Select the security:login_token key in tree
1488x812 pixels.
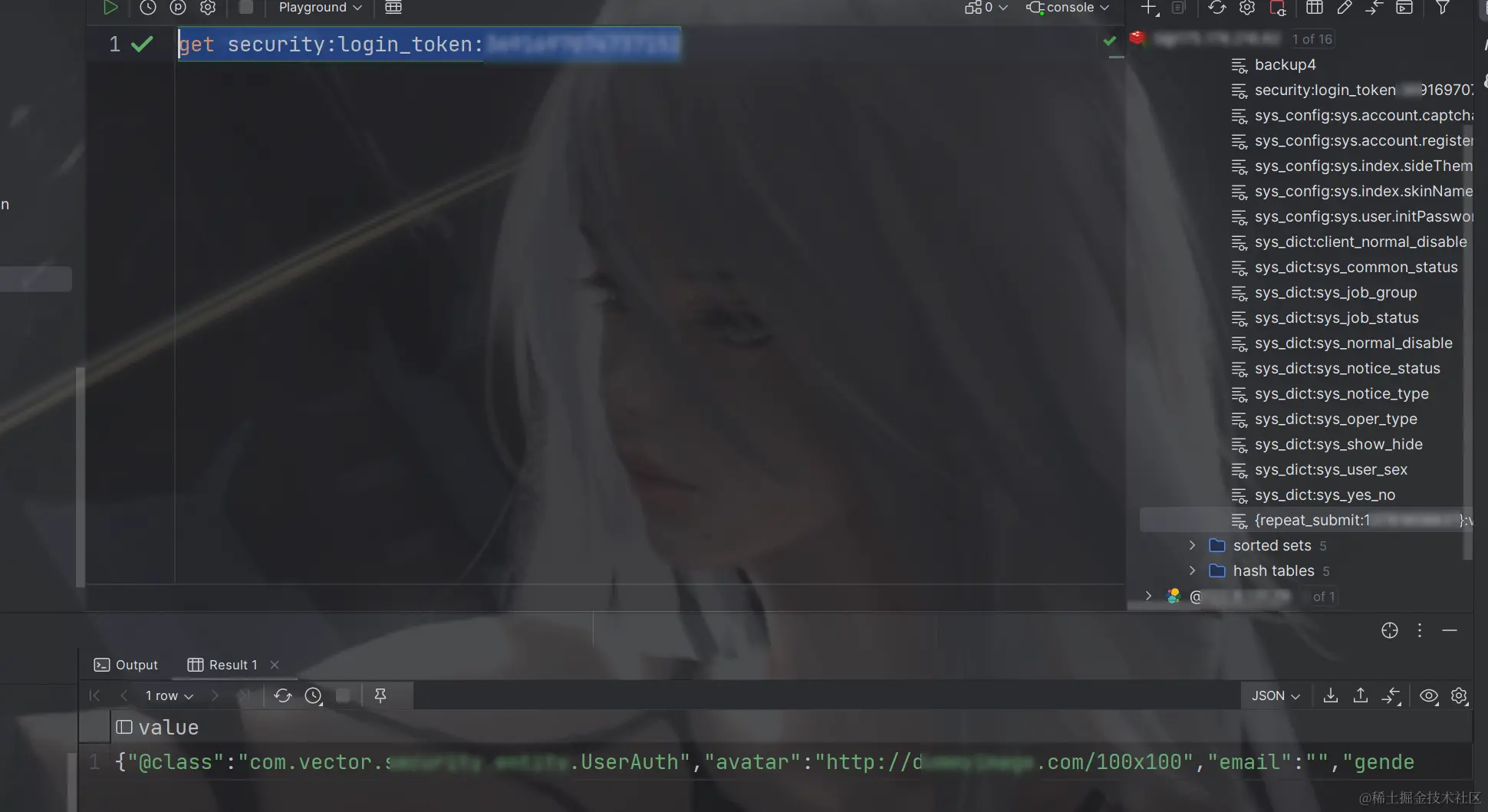[x=1351, y=90]
